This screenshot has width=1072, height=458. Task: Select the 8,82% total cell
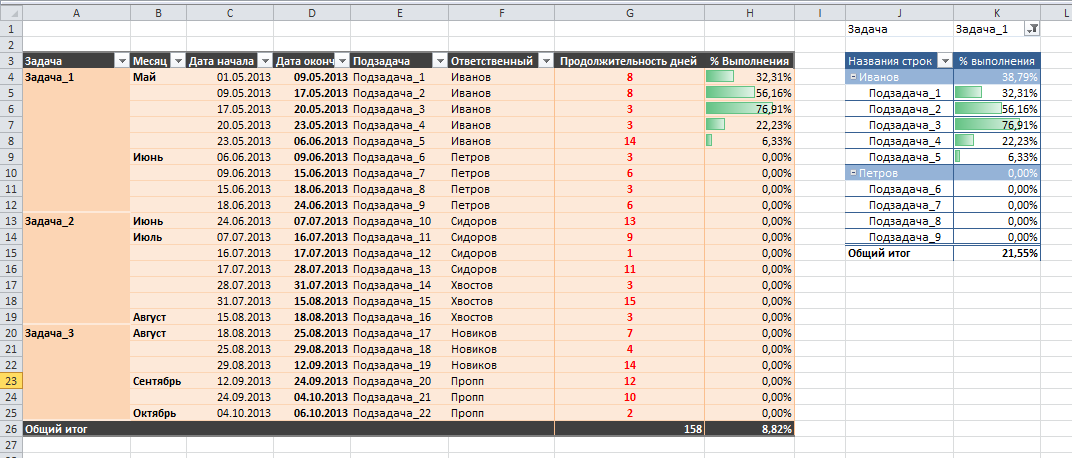coord(749,429)
